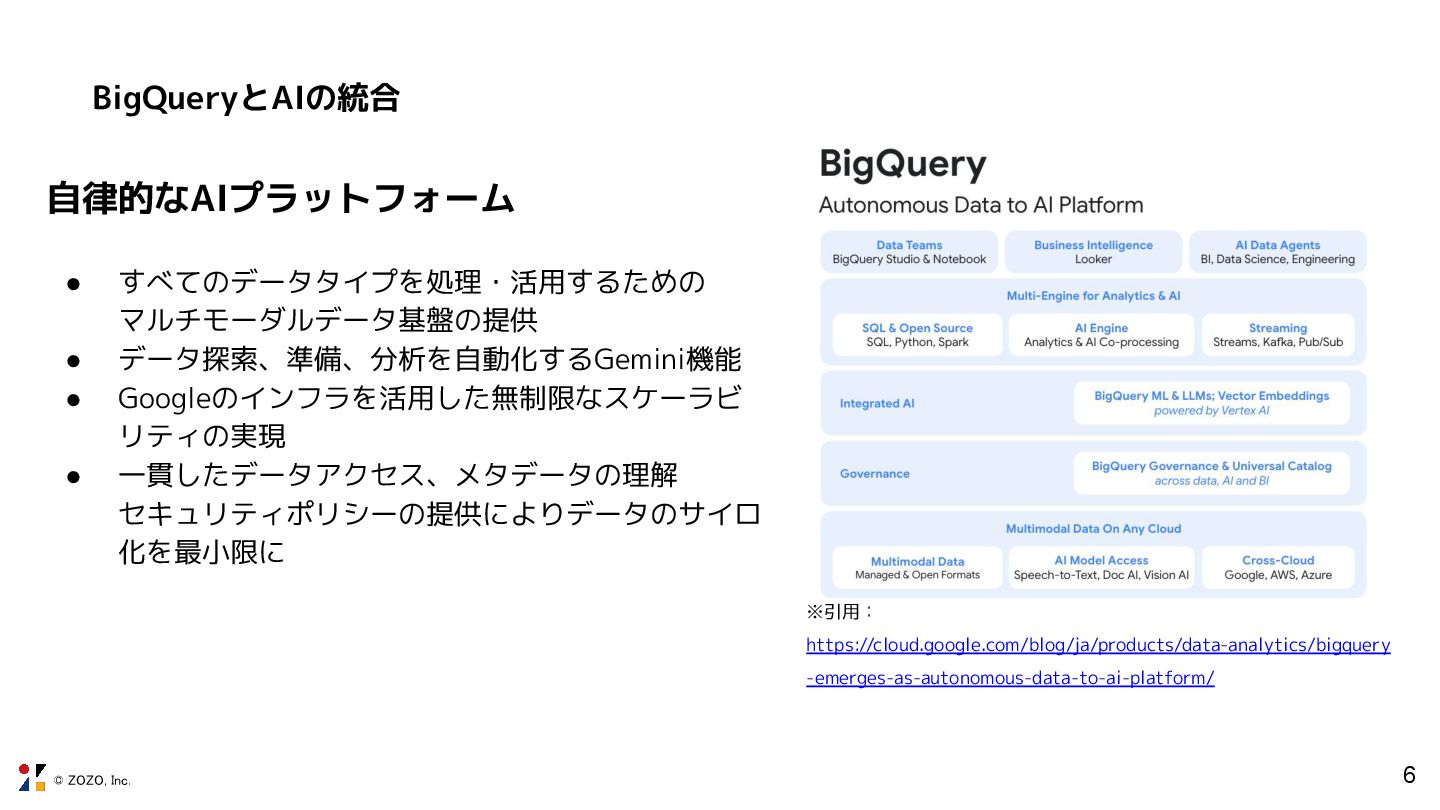The width and height of the screenshot is (1440, 810).
Task: Click BigQuery Governance & Universal Catalog box
Action: click(1211, 473)
